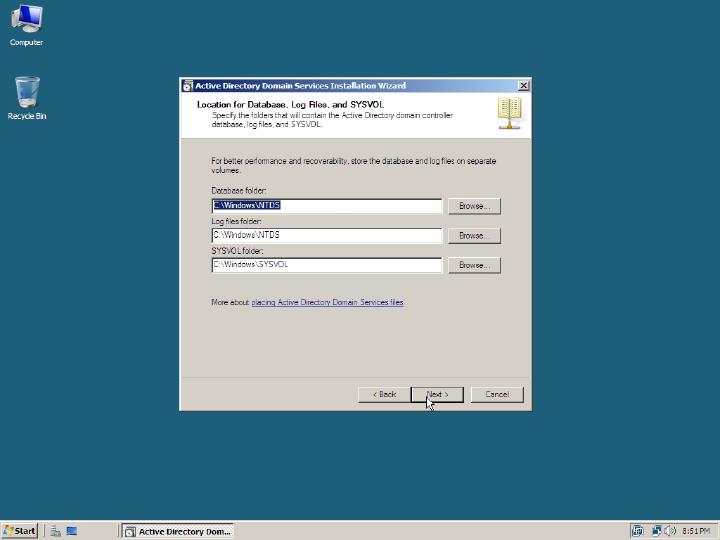Click the wizard title bar icon

click(188, 86)
